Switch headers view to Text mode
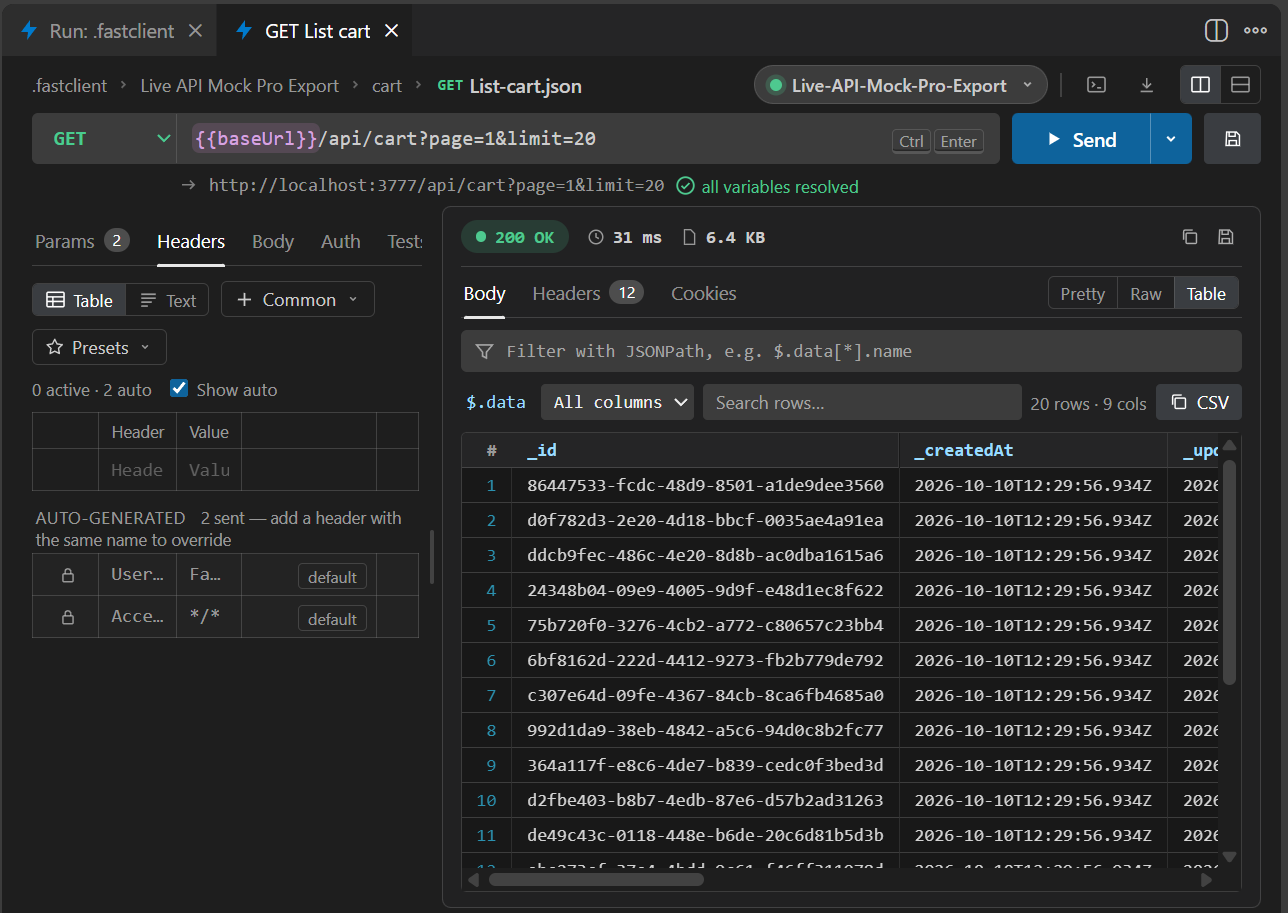This screenshot has height=913, width=1288. click(168, 300)
